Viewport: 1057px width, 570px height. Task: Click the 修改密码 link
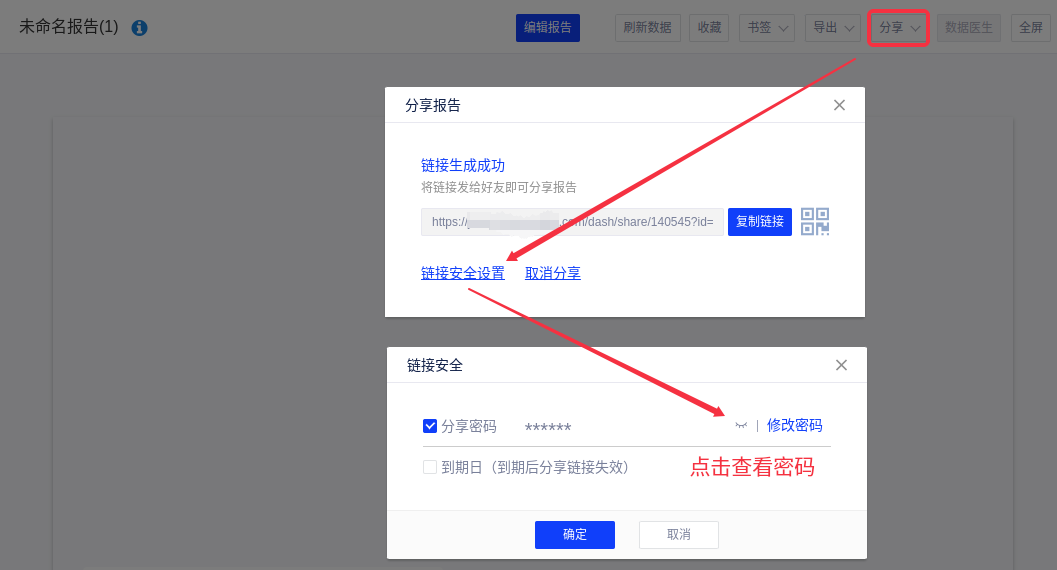coord(794,425)
